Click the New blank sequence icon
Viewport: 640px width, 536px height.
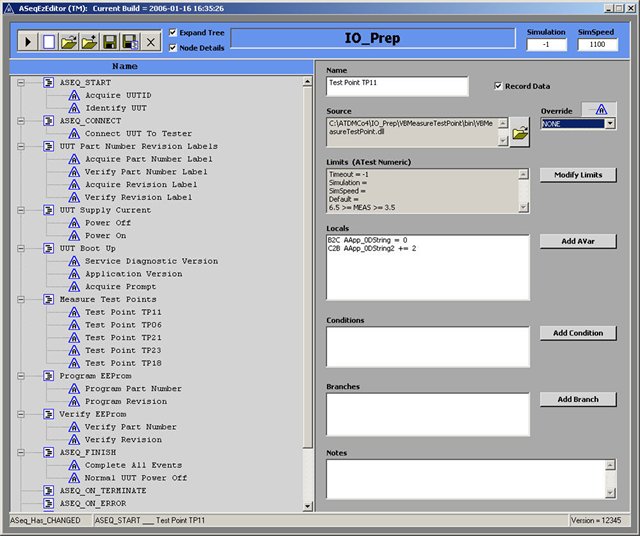tap(48, 41)
